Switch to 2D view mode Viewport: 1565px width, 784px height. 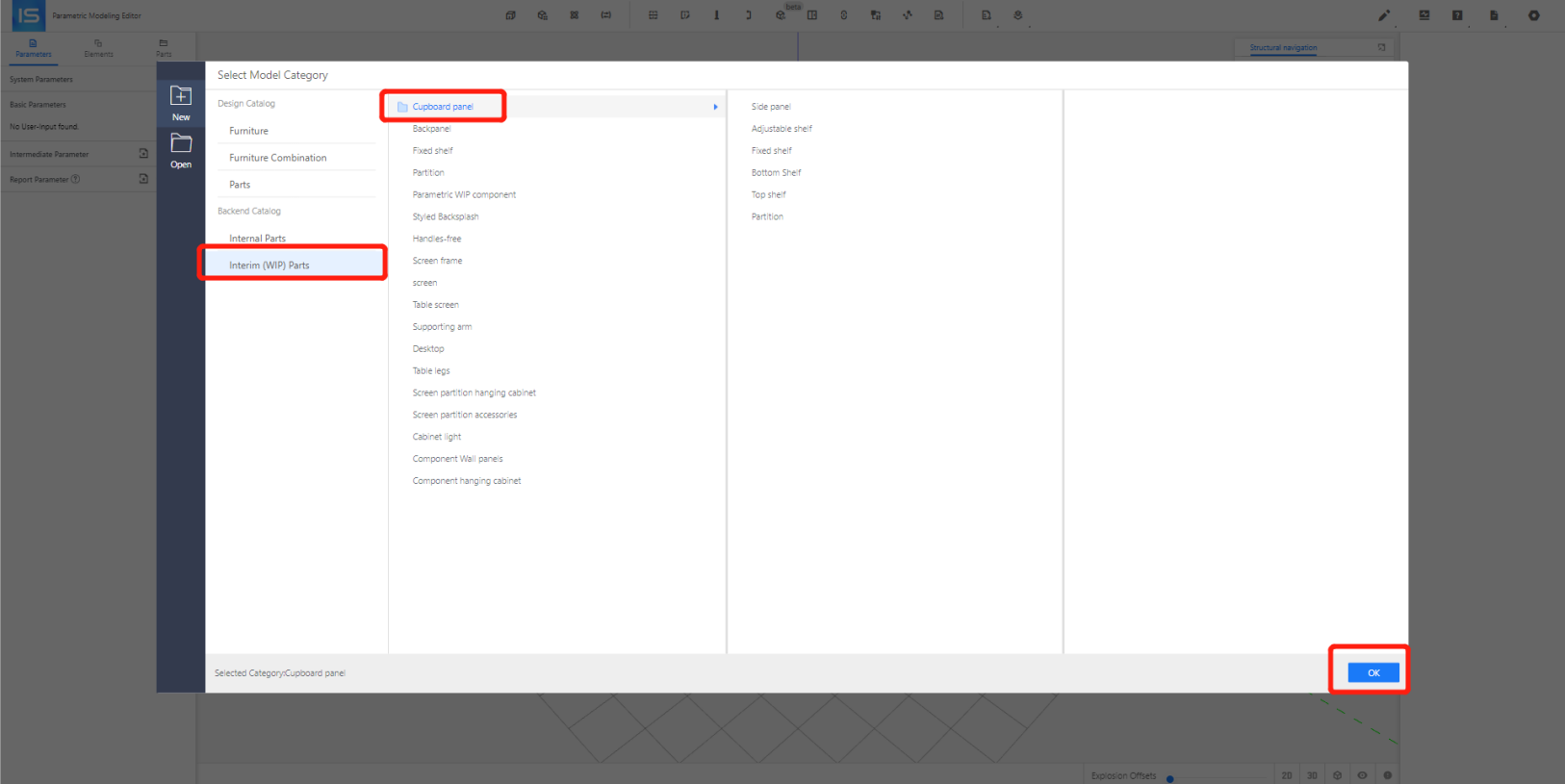[1287, 775]
